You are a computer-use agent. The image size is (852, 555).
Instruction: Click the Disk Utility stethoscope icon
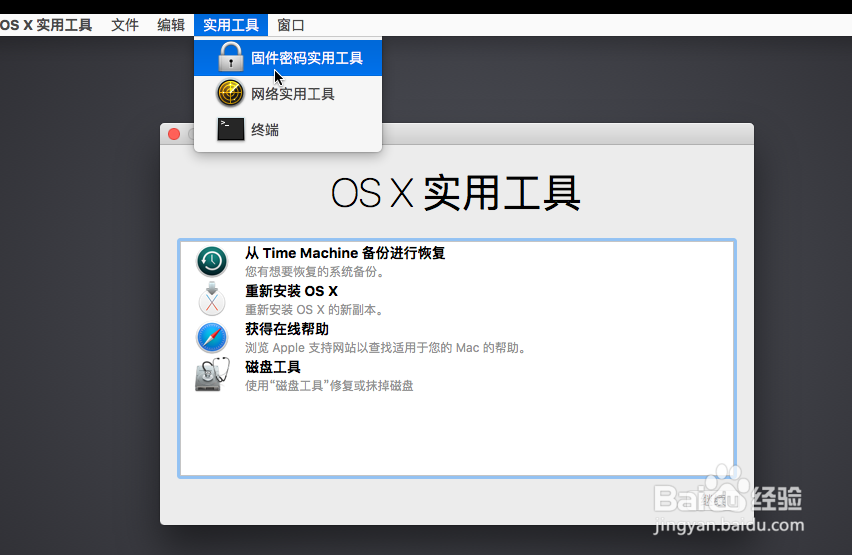pos(212,375)
